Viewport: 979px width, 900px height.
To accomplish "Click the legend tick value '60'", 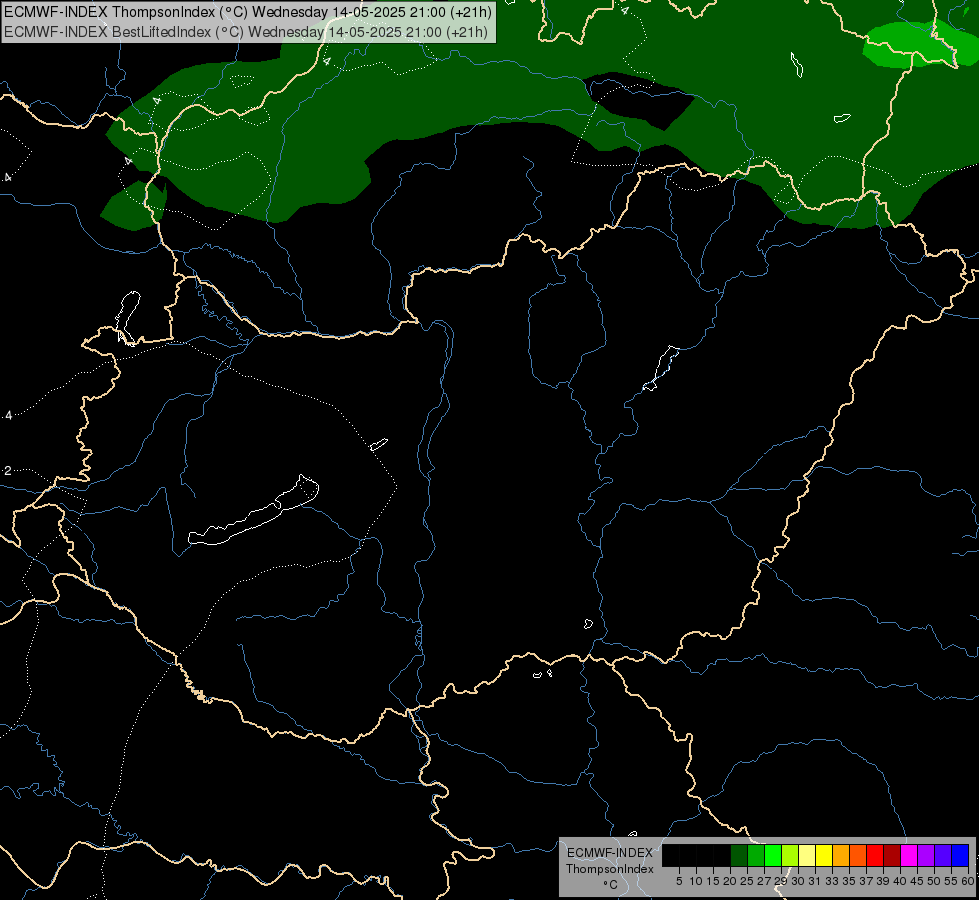I will click(x=968, y=881).
